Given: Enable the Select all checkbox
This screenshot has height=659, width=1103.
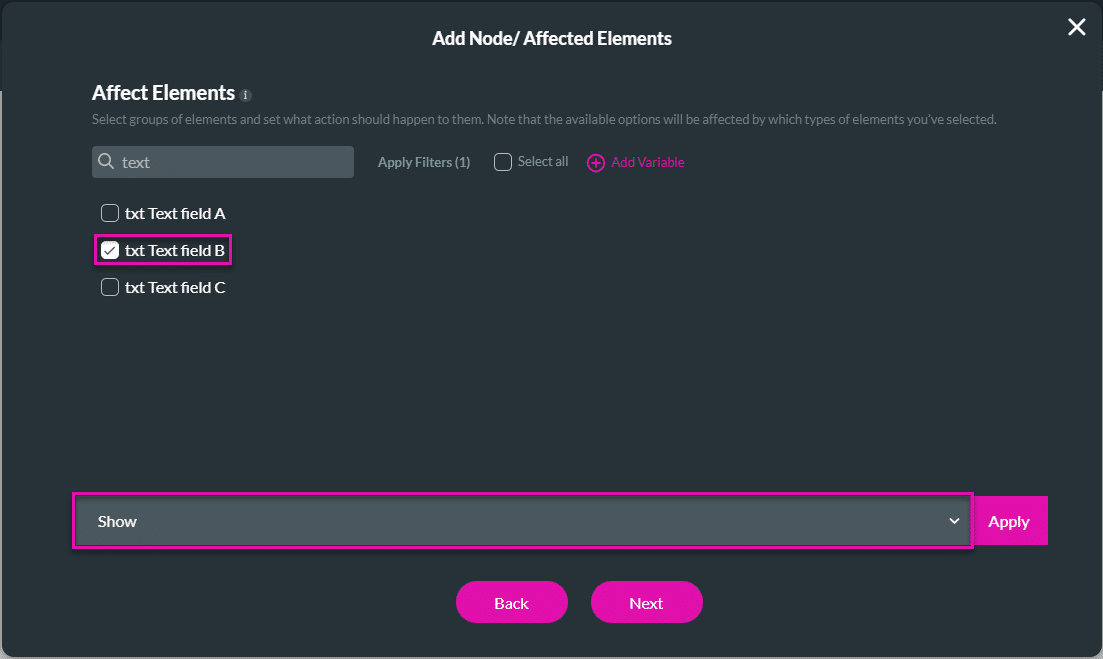Looking at the screenshot, I should tap(503, 162).
